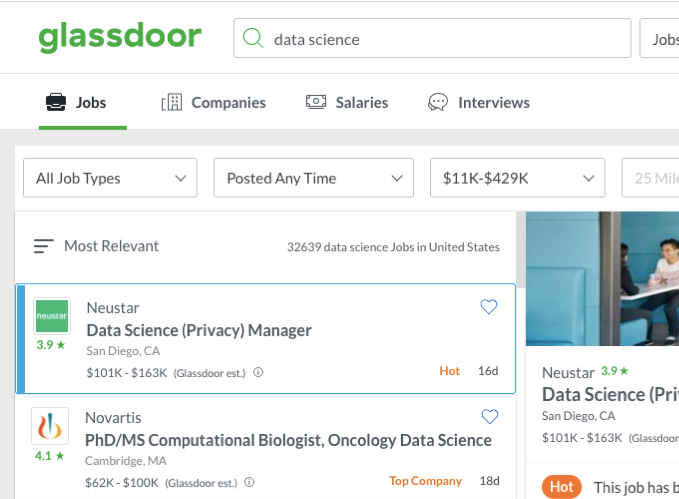Click the search magnifier icon
Screen dimensions: 679x499
[254, 39]
